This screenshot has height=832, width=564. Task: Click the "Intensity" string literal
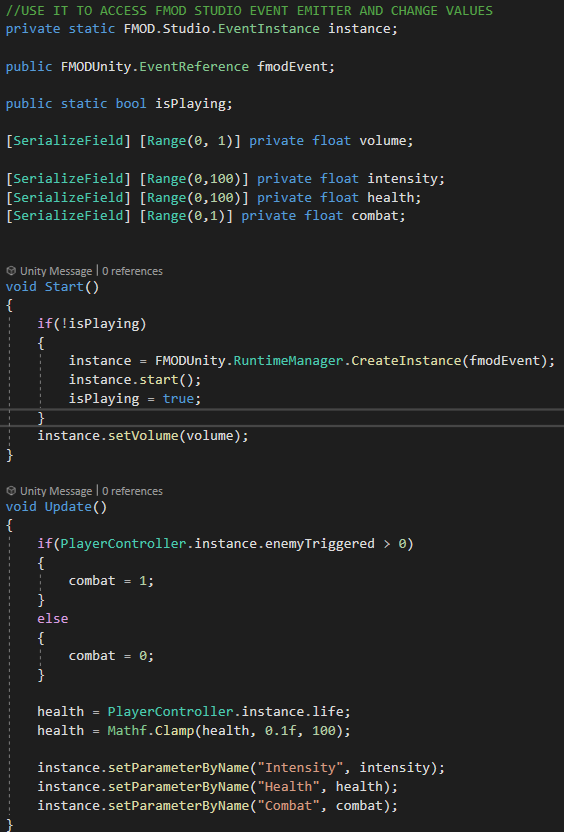(300, 768)
